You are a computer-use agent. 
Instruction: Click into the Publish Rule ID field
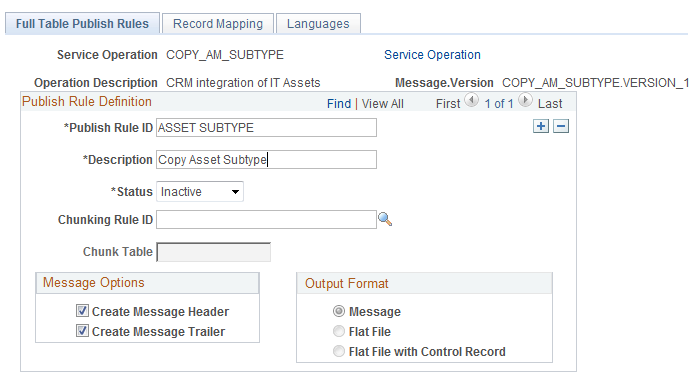(x=266, y=127)
